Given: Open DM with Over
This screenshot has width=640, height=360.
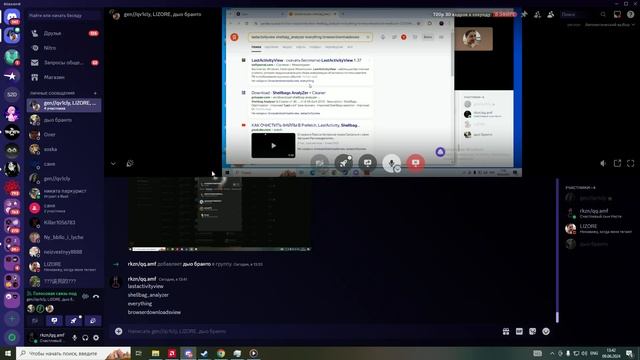Looking at the screenshot, I should pos(64,135).
